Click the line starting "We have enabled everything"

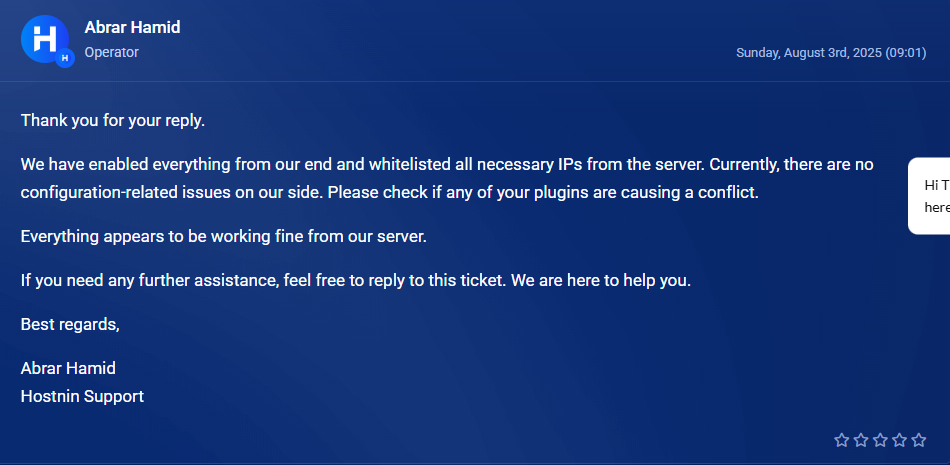447,164
